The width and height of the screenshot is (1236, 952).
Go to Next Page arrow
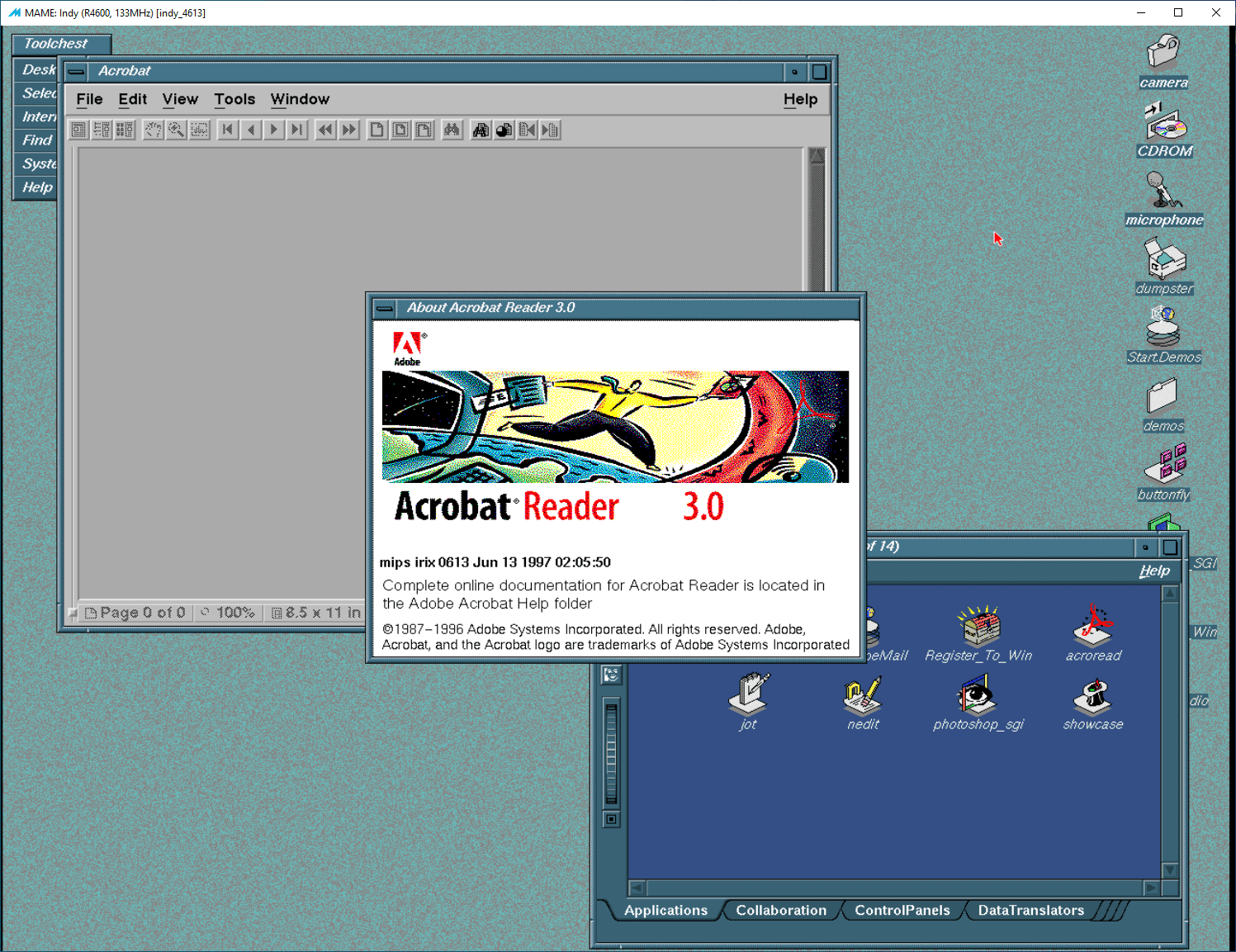point(274,130)
